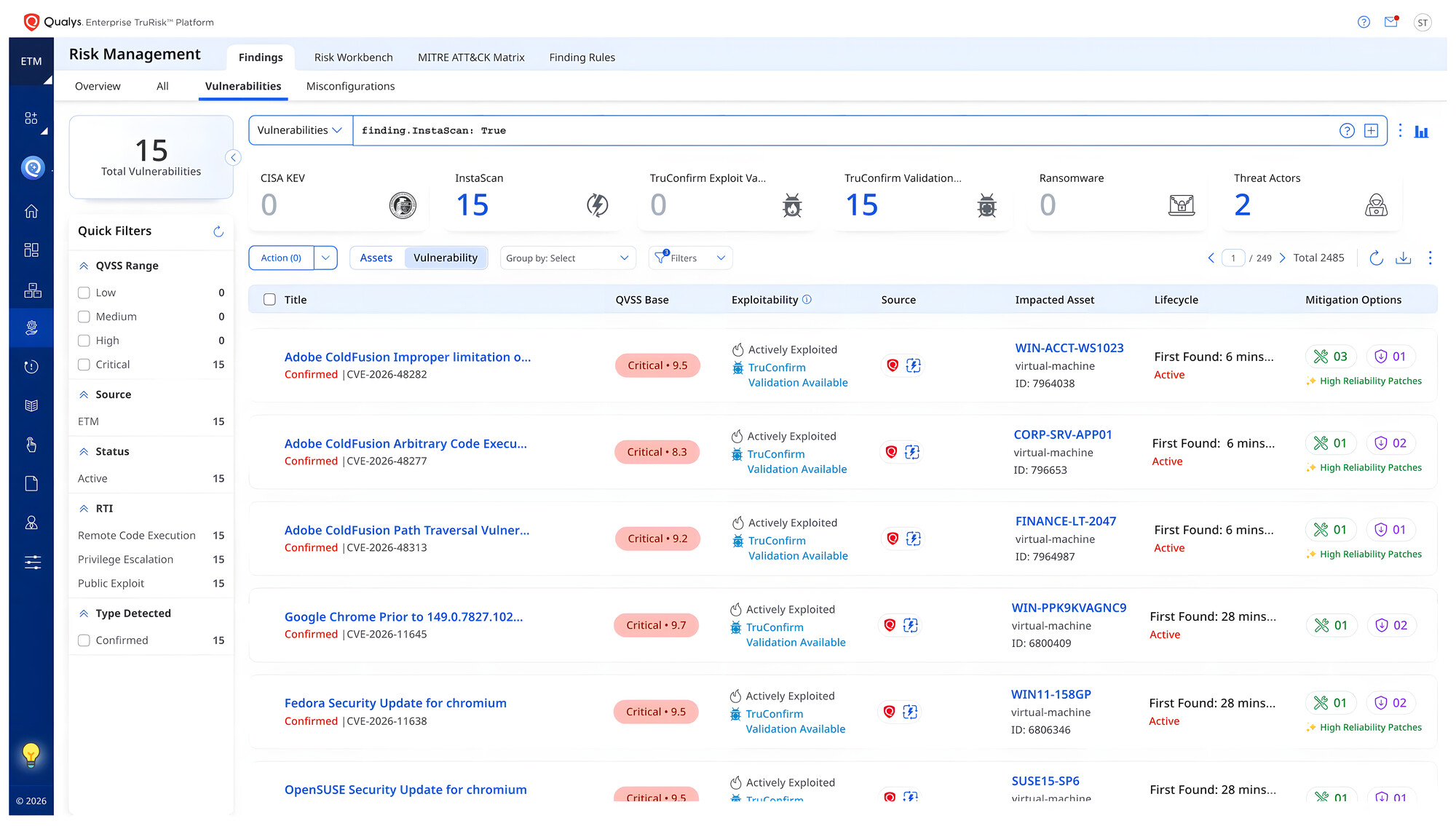Check the High QVSS range filter
This screenshot has height=826, width=1456.
(84, 341)
